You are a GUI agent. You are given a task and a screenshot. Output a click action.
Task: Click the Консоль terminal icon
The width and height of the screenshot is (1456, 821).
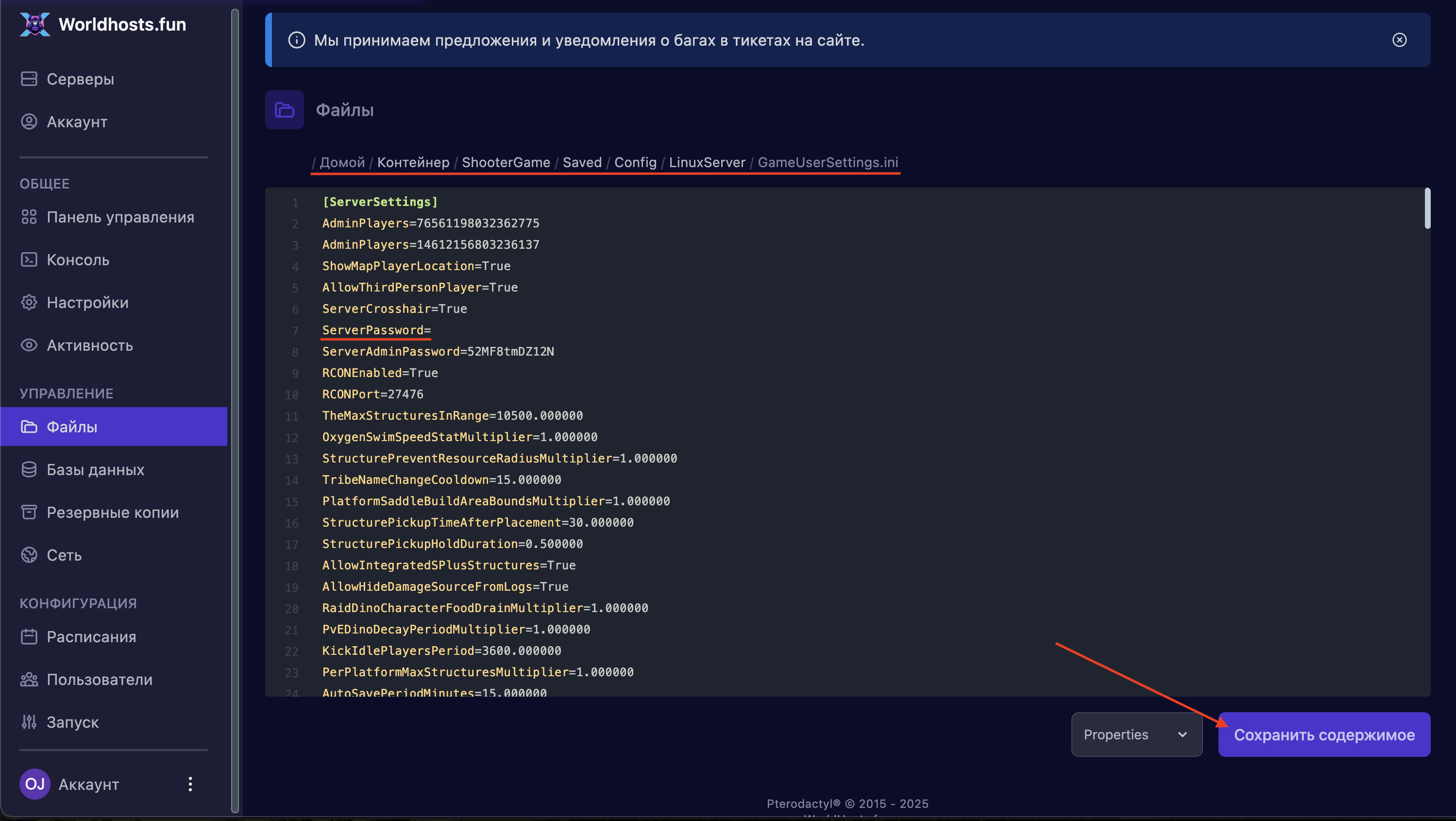[x=29, y=259]
